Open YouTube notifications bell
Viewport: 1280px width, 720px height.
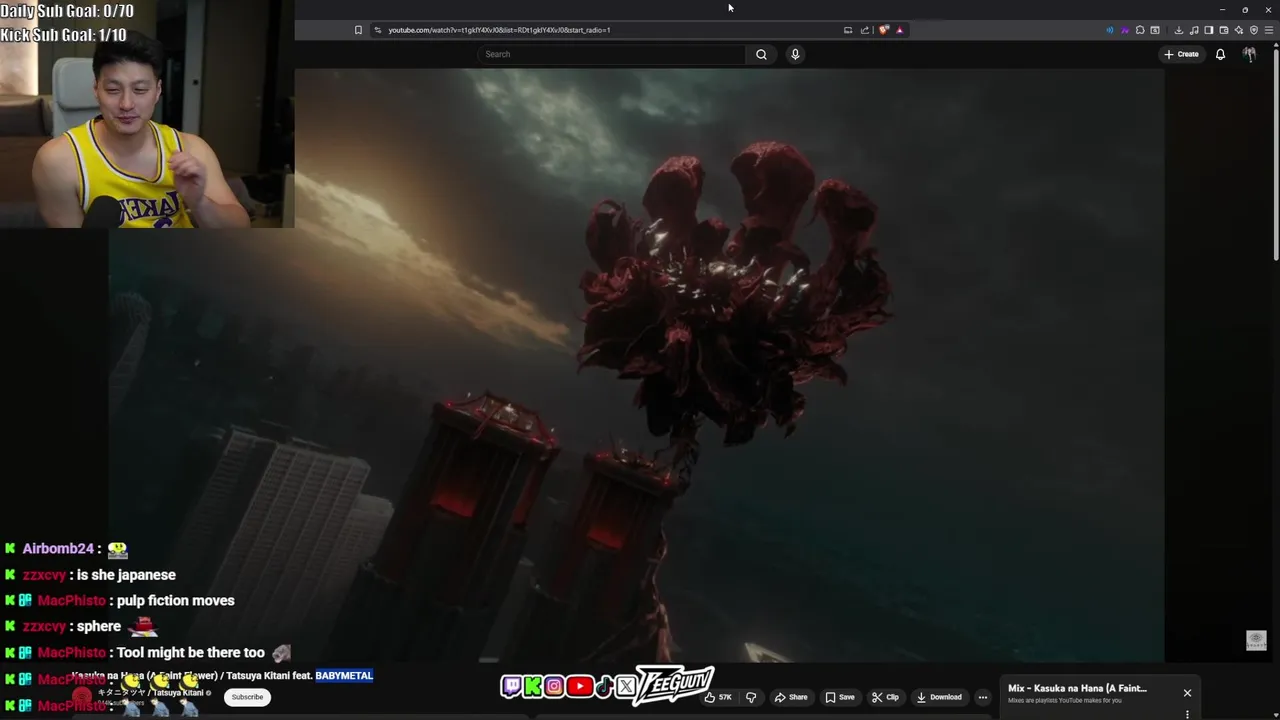click(x=1220, y=54)
